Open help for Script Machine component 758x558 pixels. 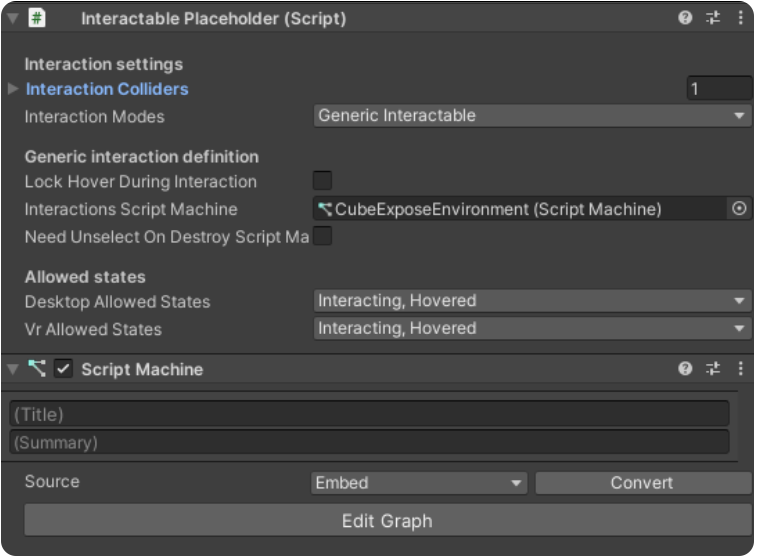tap(685, 369)
